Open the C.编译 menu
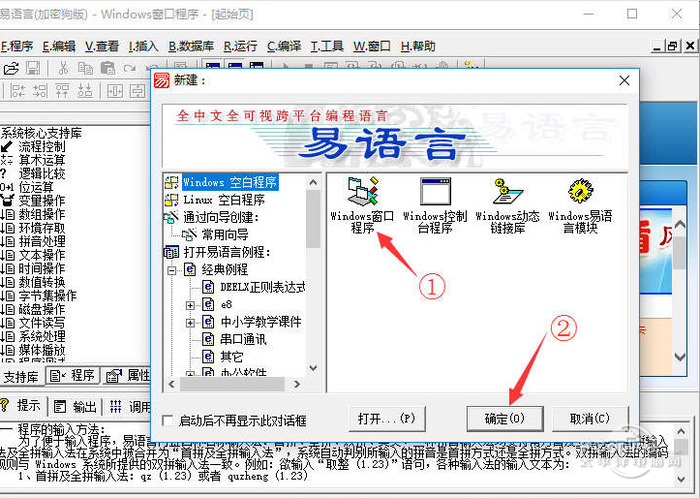700x498 pixels. [x=284, y=46]
